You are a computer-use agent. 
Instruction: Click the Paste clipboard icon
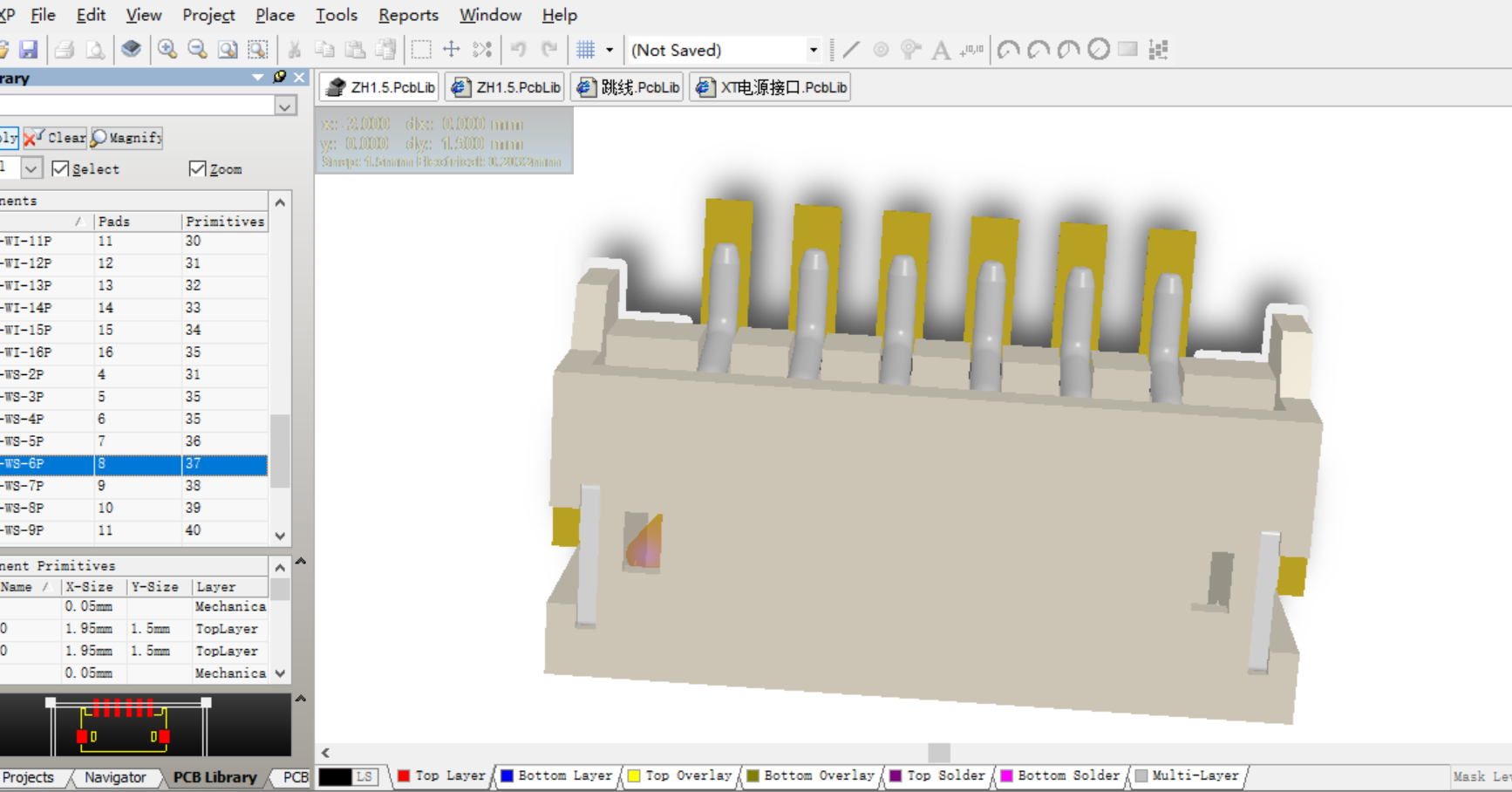(x=355, y=50)
